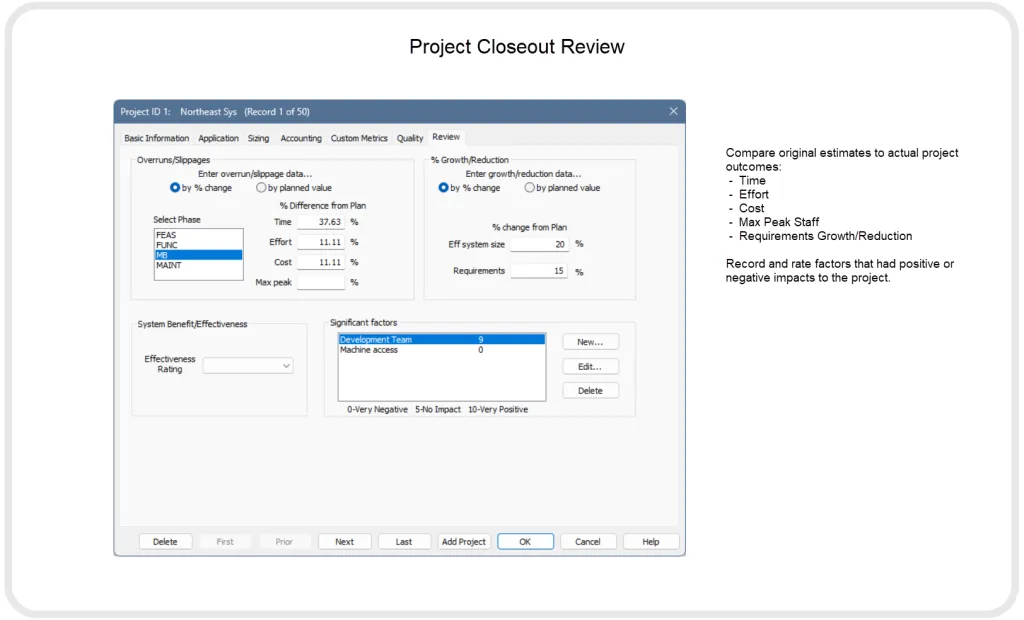Confirm with the OK button

[x=525, y=542]
